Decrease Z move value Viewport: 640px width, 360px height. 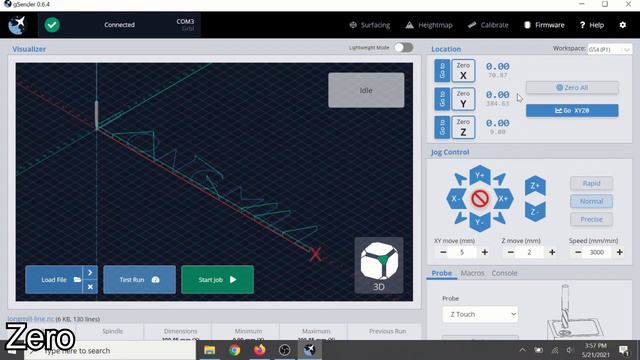tap(511, 252)
